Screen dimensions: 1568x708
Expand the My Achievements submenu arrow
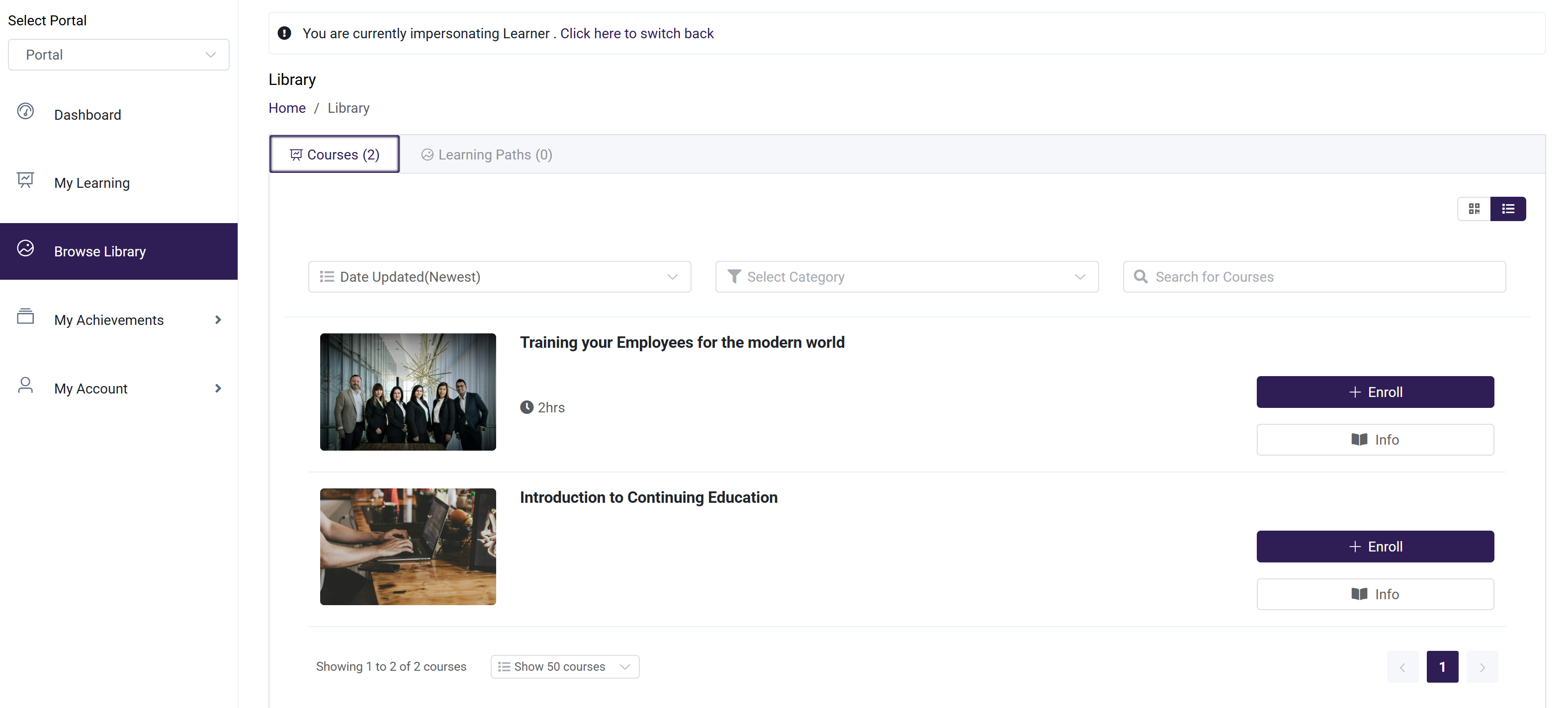click(x=218, y=320)
